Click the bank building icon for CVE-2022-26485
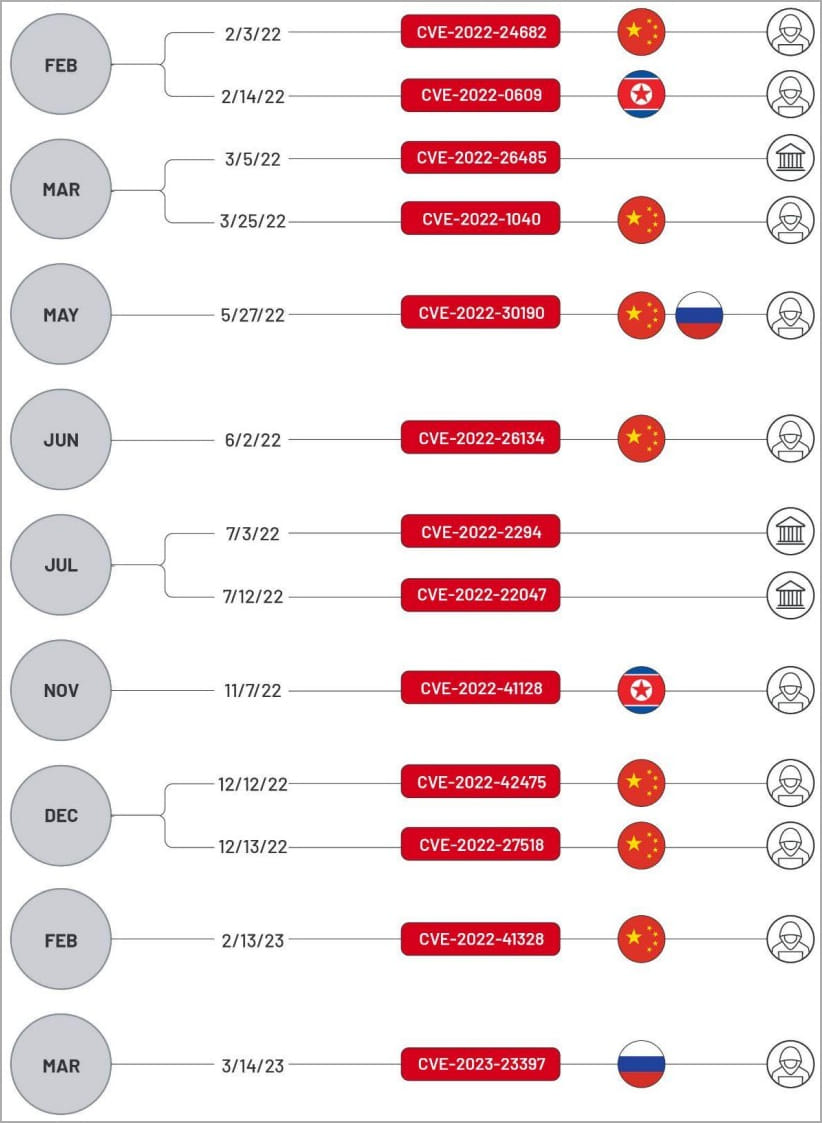 [790, 159]
